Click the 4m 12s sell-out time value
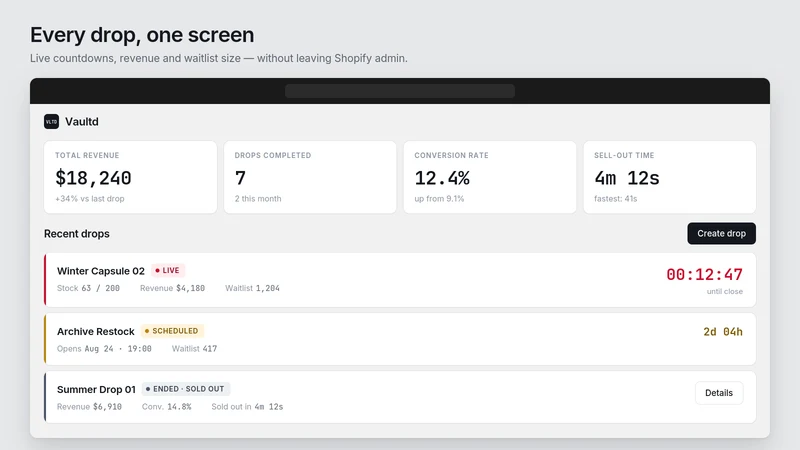 (x=627, y=178)
